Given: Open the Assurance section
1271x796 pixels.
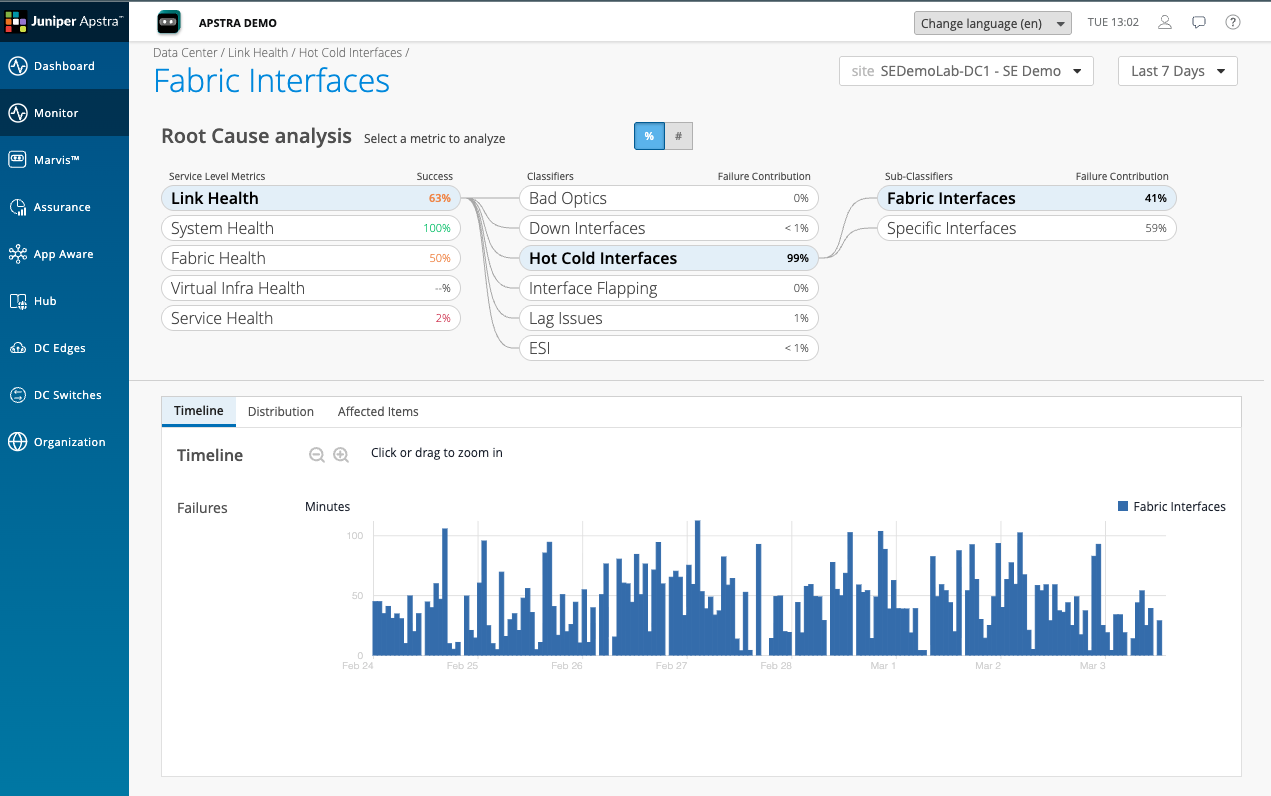Looking at the screenshot, I should [x=64, y=206].
